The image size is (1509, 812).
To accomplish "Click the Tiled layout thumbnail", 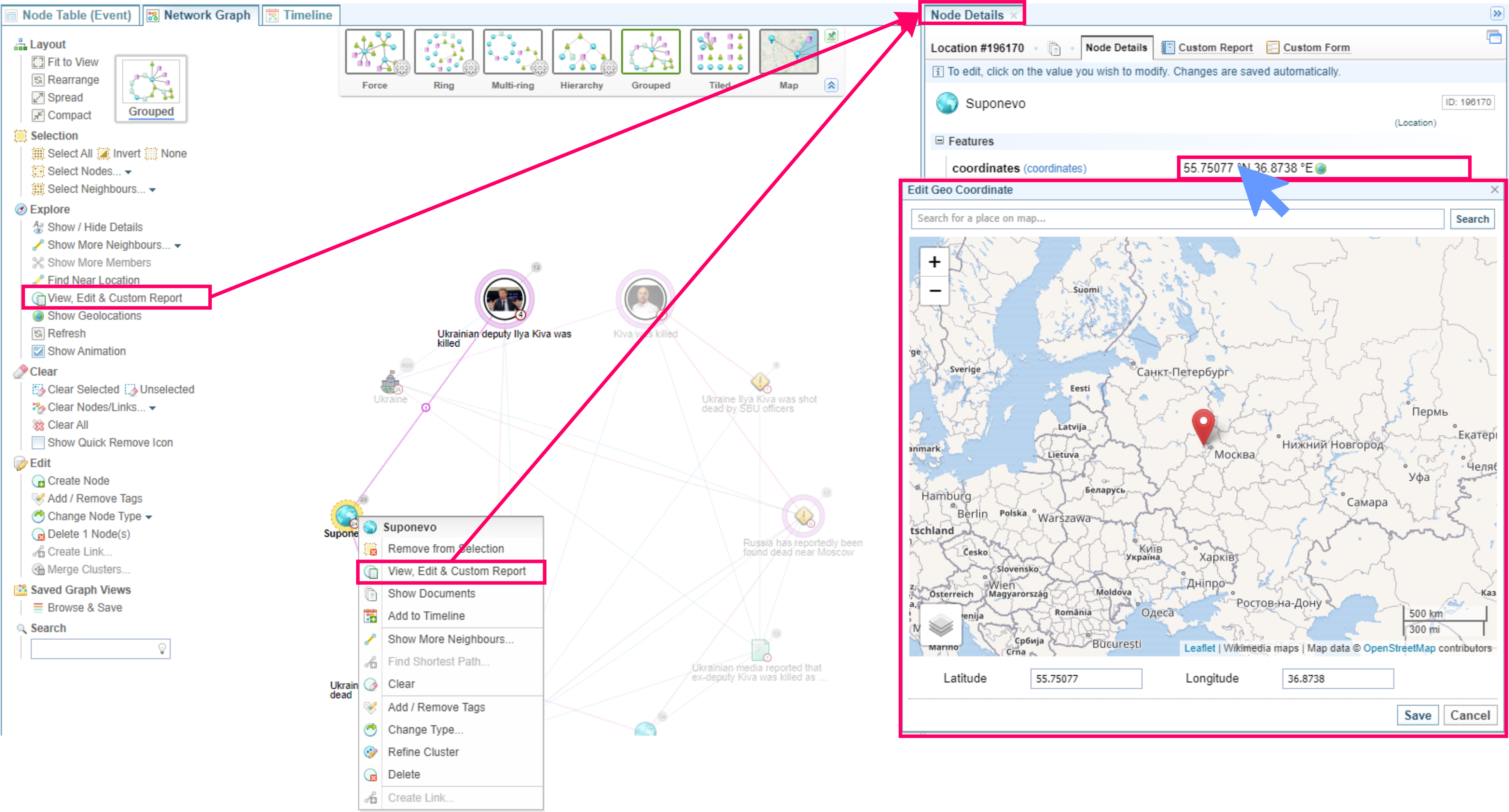I will coord(719,52).
